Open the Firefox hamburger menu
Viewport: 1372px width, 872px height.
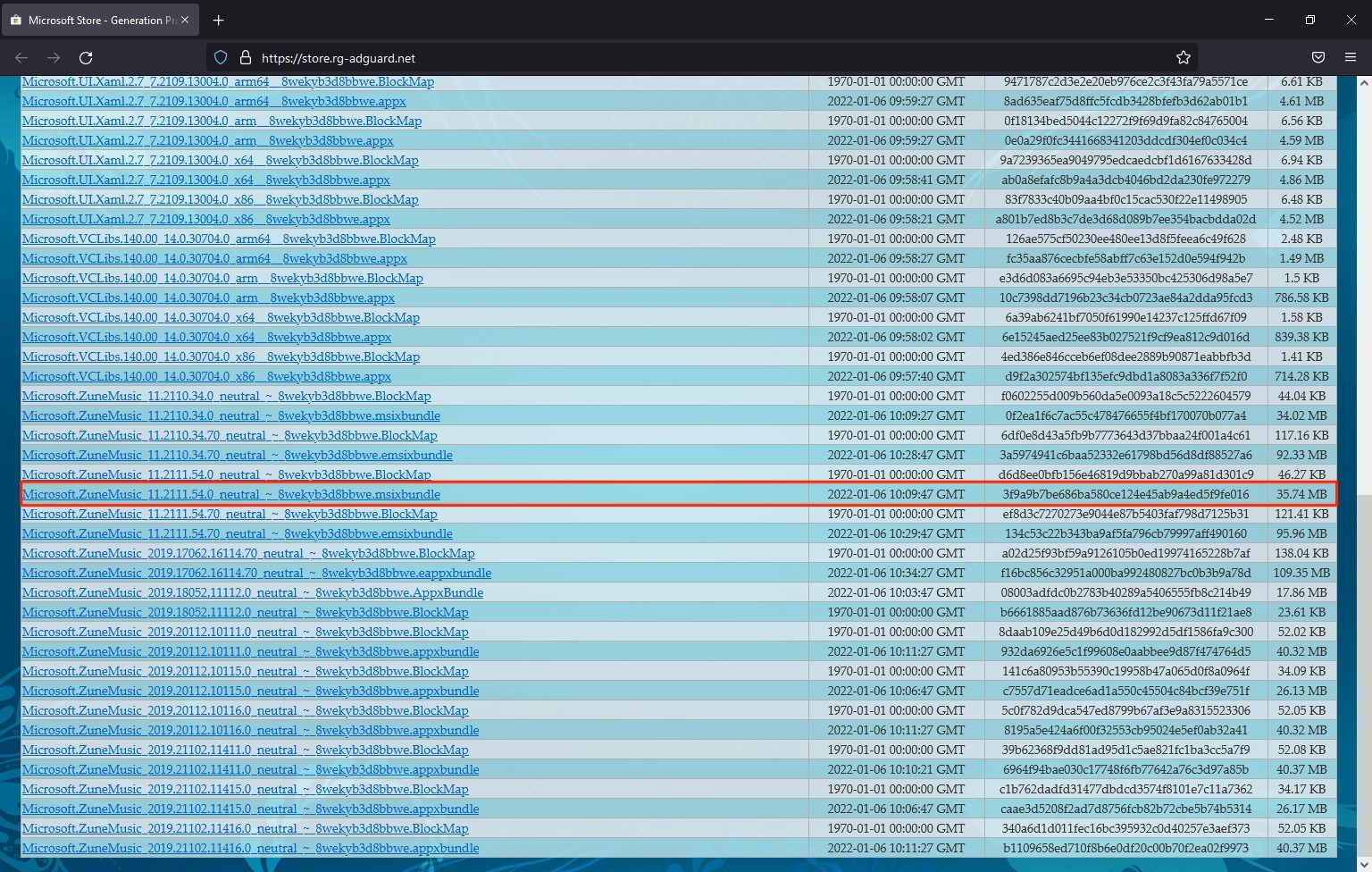pos(1351,57)
